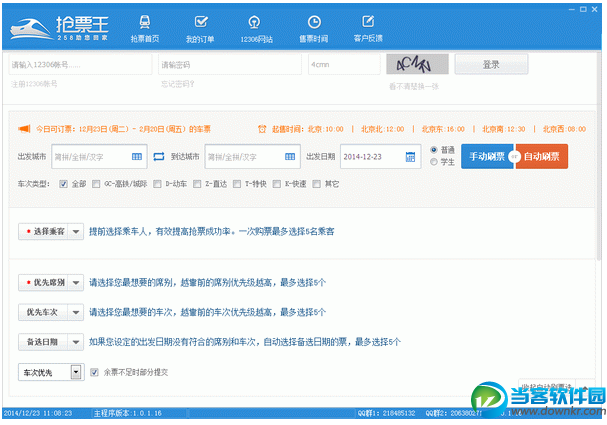Click the station picker icon in 到达城市 field
Viewport: 607px width, 425px height.
291,157
